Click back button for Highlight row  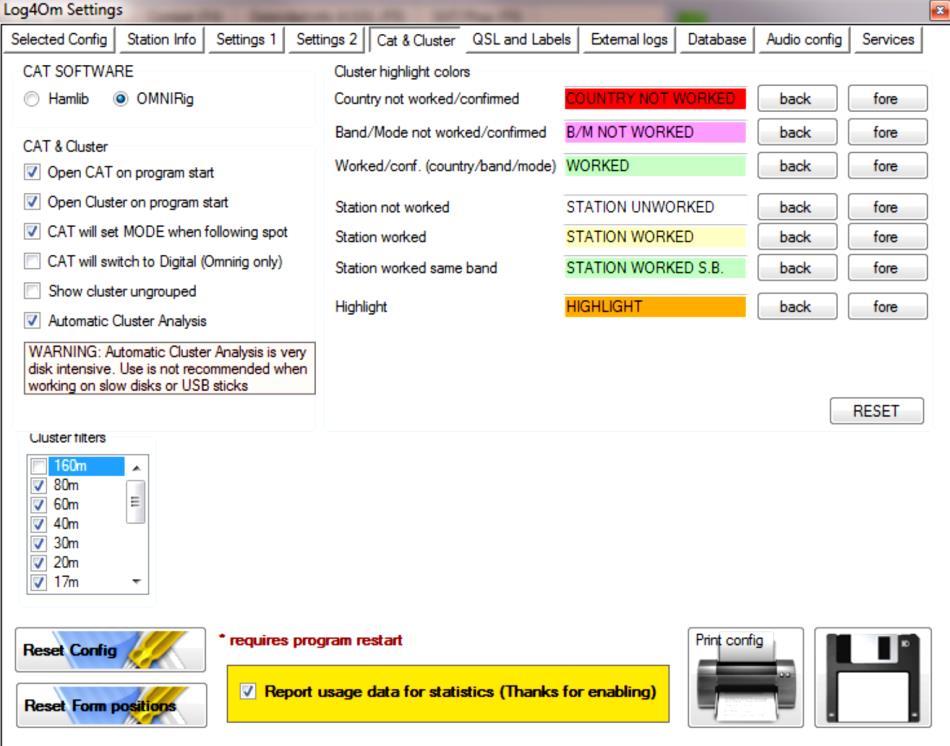click(797, 306)
